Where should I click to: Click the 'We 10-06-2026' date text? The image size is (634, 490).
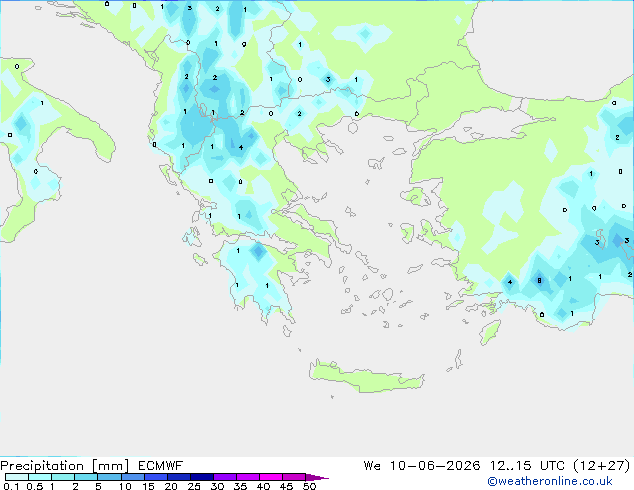[x=422, y=466]
